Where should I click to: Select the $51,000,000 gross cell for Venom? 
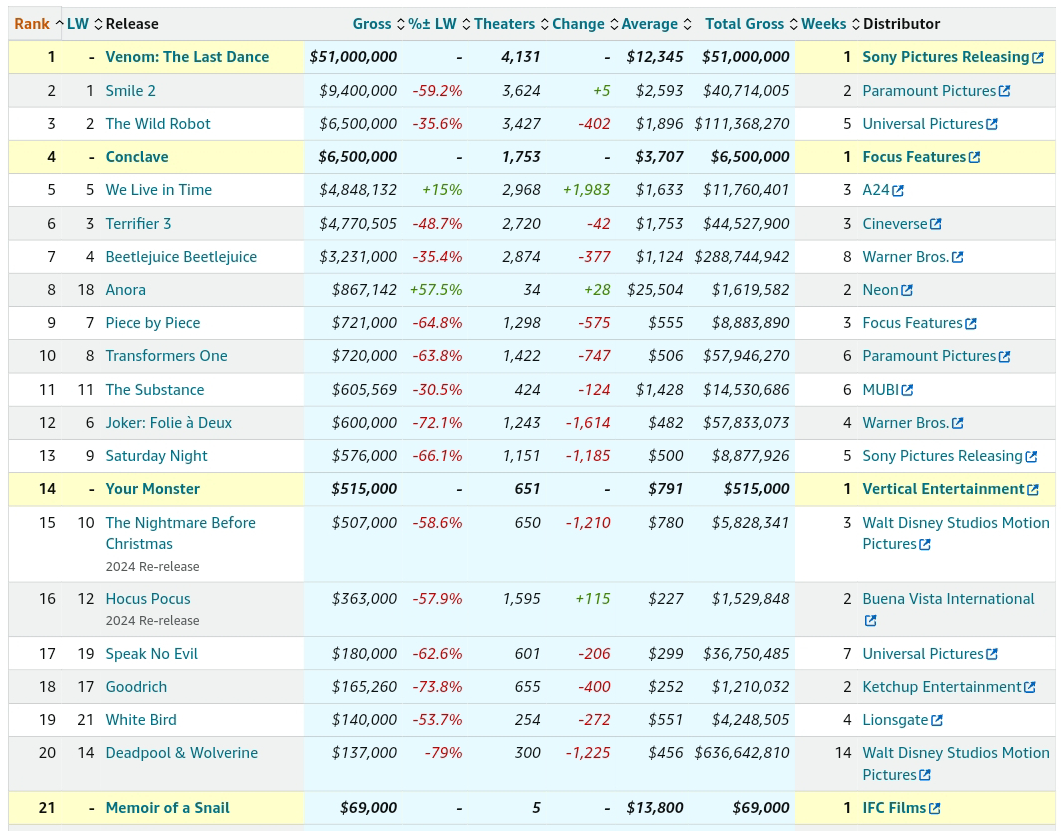tap(353, 57)
